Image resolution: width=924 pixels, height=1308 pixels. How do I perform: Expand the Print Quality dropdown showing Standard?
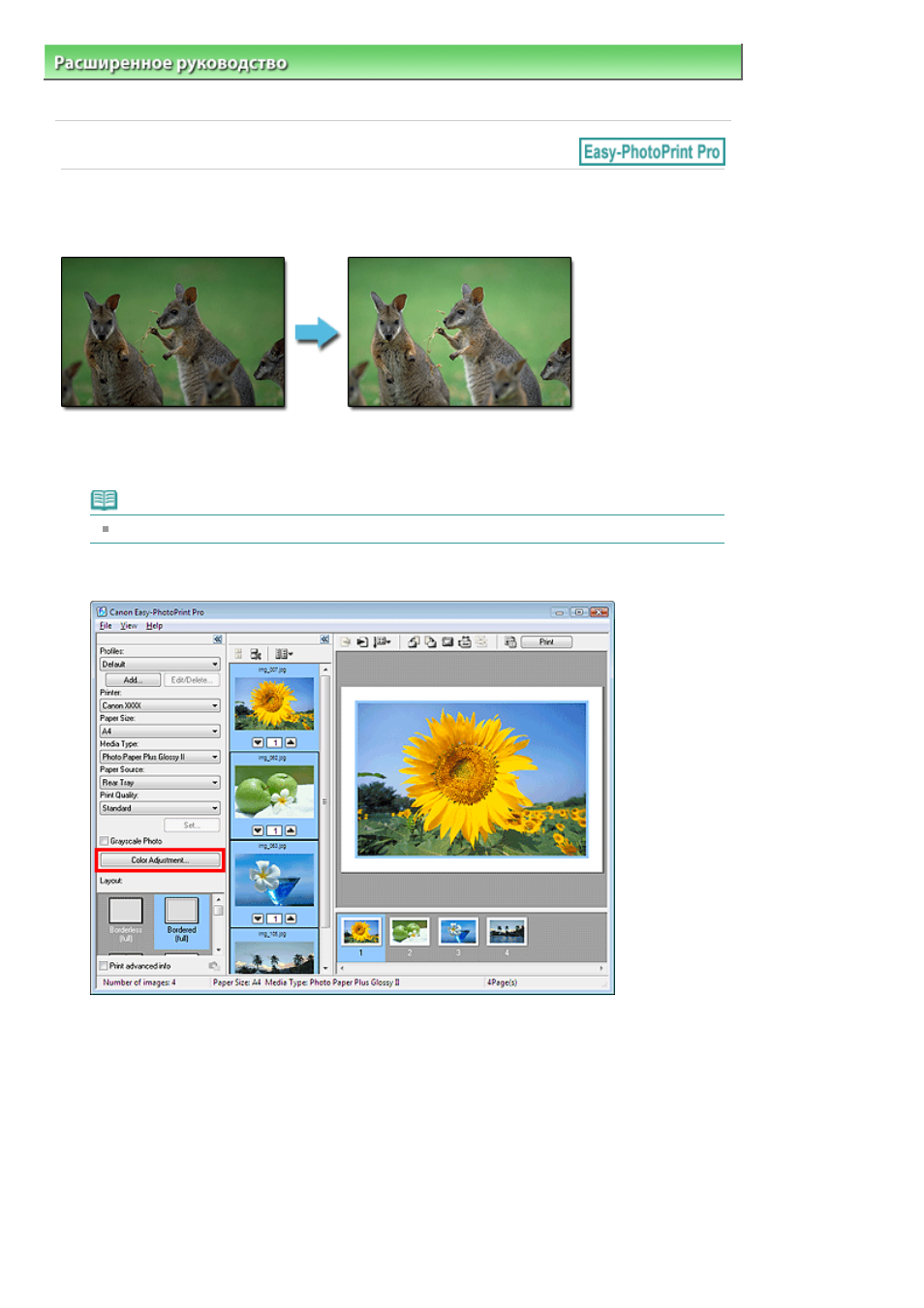pos(160,808)
